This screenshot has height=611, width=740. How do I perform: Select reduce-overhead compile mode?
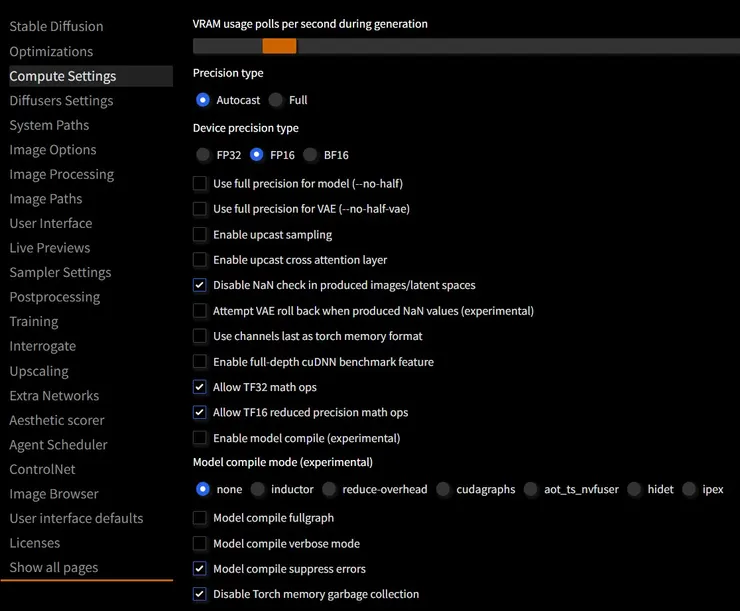click(330, 490)
